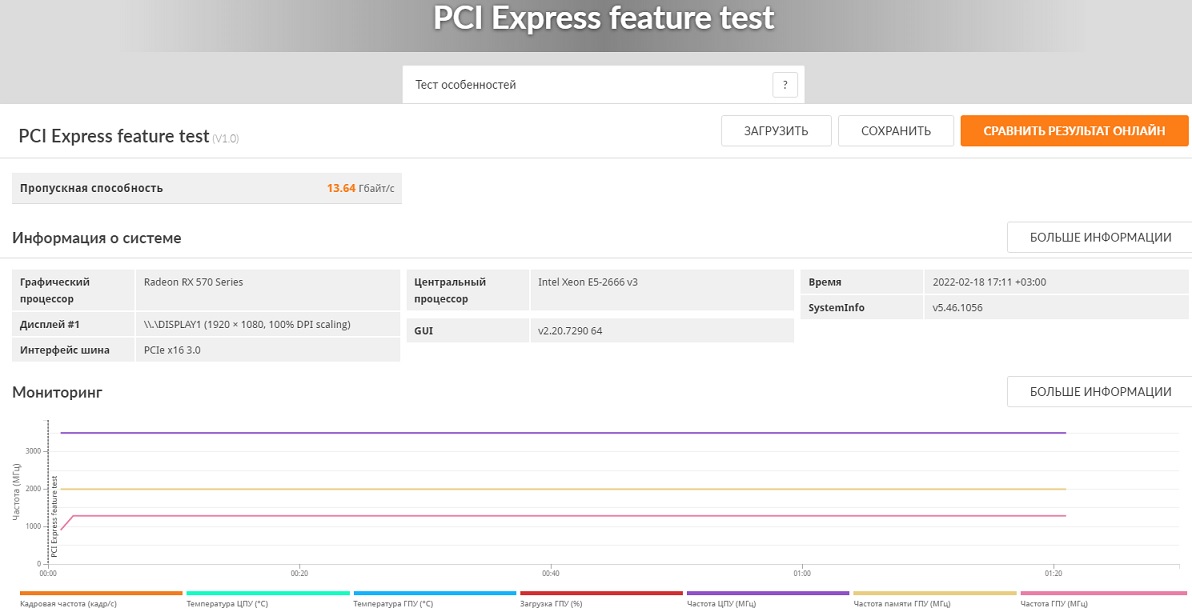Screen dimensions: 1192x612
Task: Click the question mark help button
Action: (785, 85)
